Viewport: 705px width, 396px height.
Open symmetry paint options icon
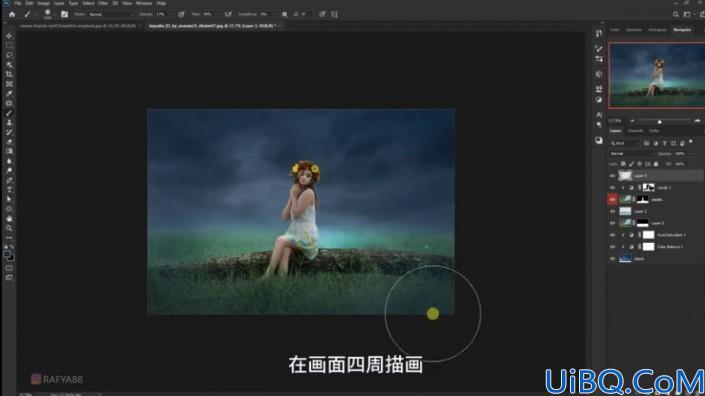click(x=334, y=14)
